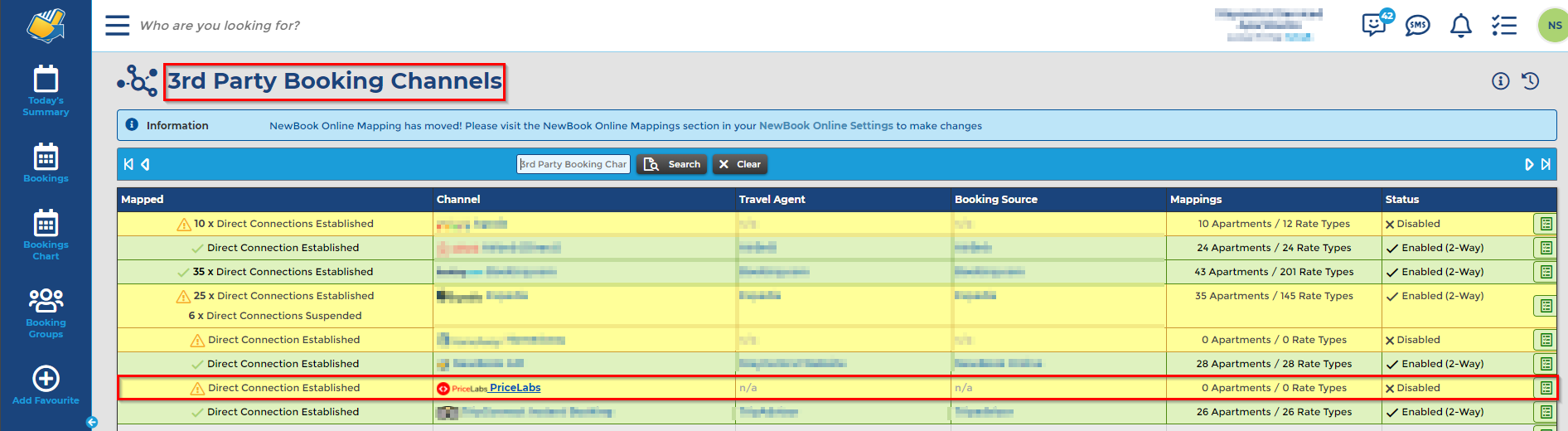Select '6 x Direct Connections Suspended' text
The width and height of the screenshot is (1568, 431).
pyautogui.click(x=275, y=316)
